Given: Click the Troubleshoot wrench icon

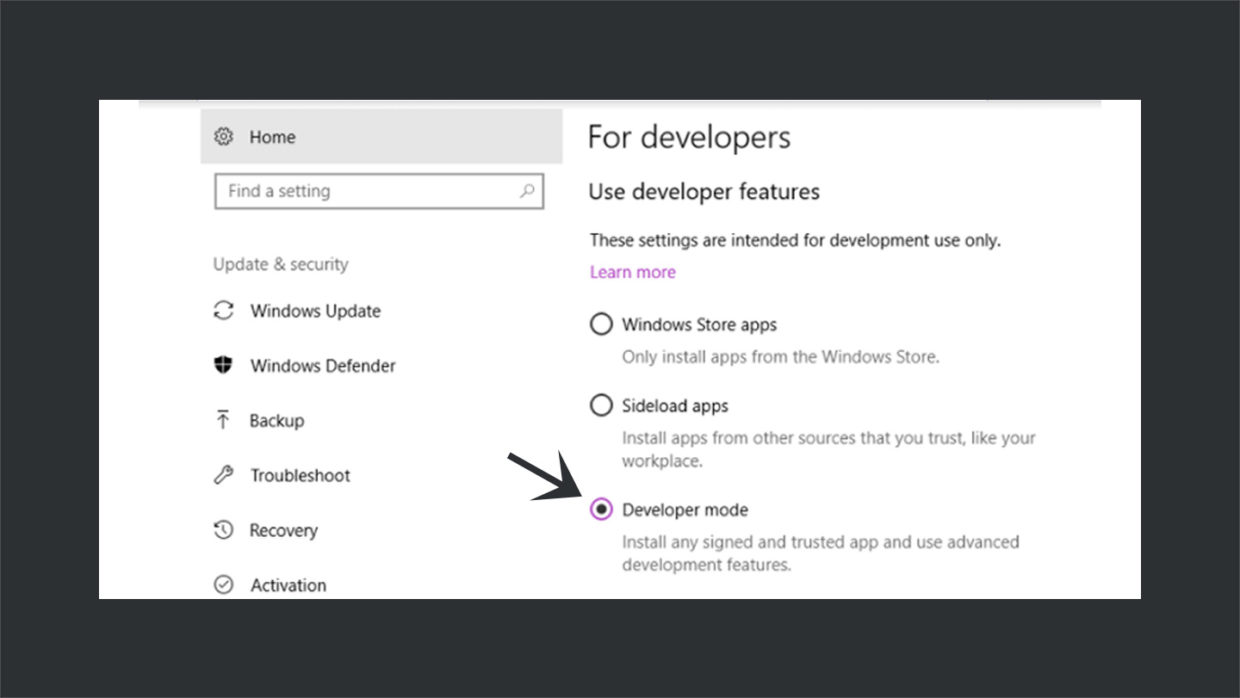Looking at the screenshot, I should (x=224, y=476).
